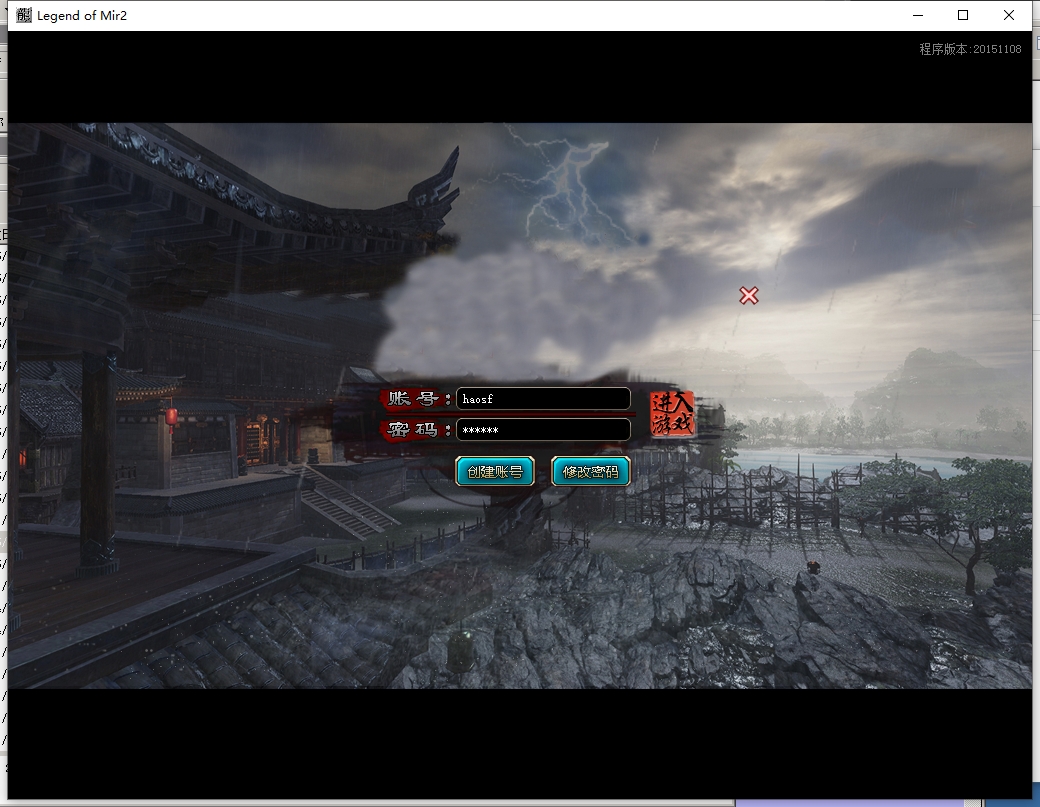Maximize the Legend of Mir2 window
Image resolution: width=1040 pixels, height=807 pixels.
click(x=963, y=15)
